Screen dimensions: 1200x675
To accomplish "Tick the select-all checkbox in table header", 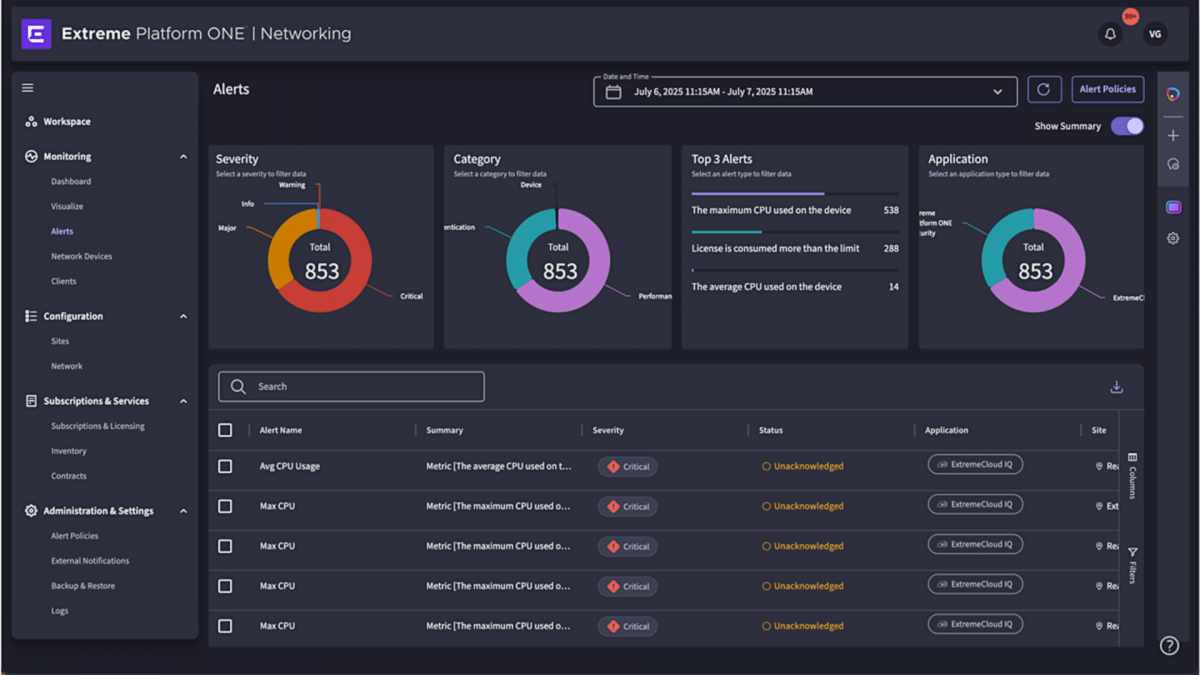I will click(225, 430).
